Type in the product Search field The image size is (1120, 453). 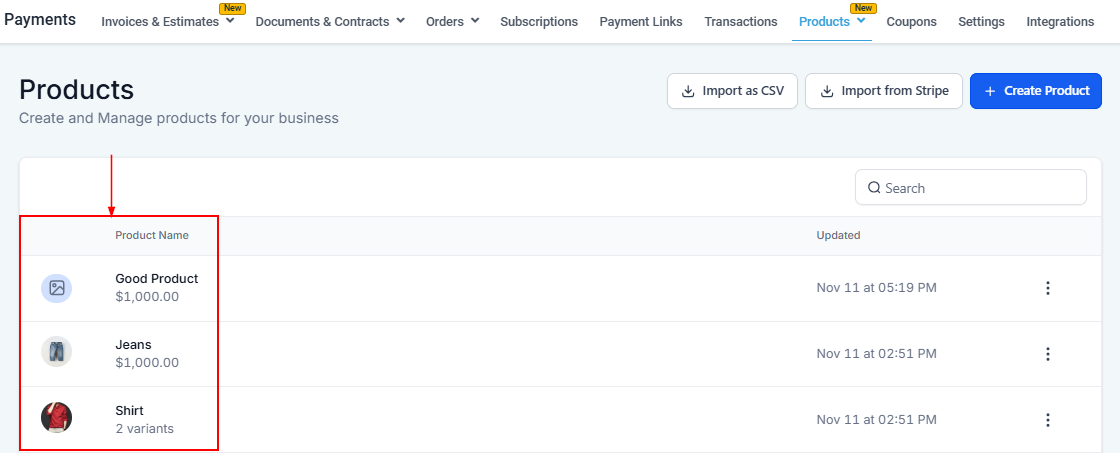[980, 188]
